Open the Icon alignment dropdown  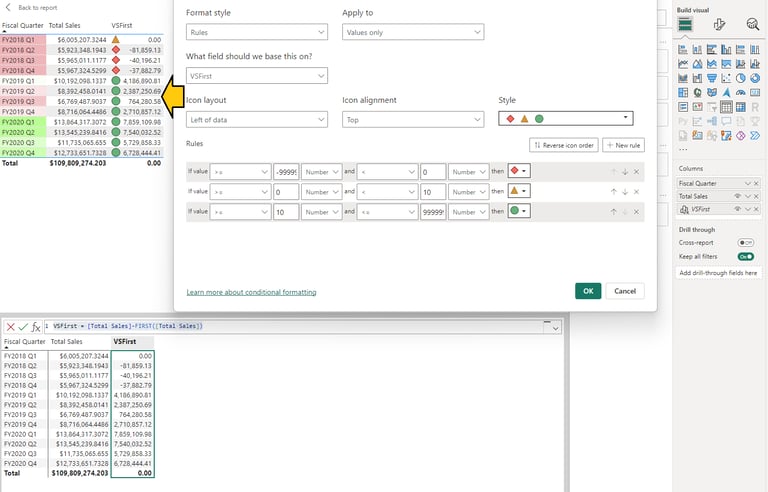(x=413, y=120)
